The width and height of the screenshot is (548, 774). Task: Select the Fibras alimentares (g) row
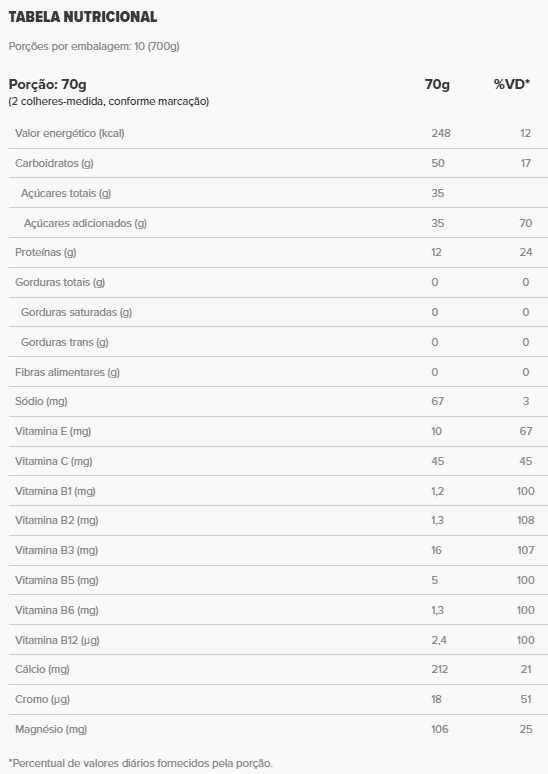pos(278,372)
